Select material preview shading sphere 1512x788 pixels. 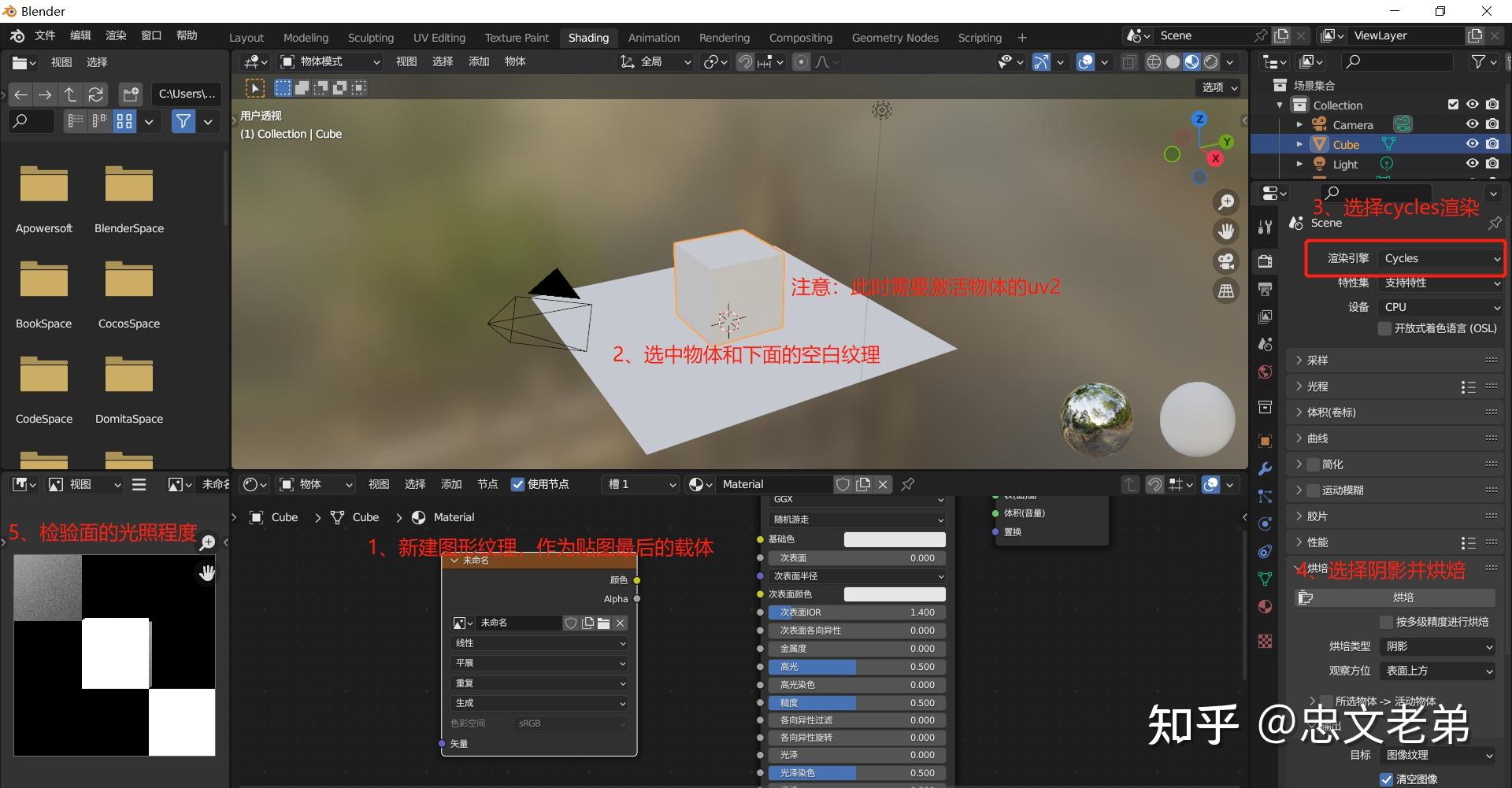(x=1193, y=62)
